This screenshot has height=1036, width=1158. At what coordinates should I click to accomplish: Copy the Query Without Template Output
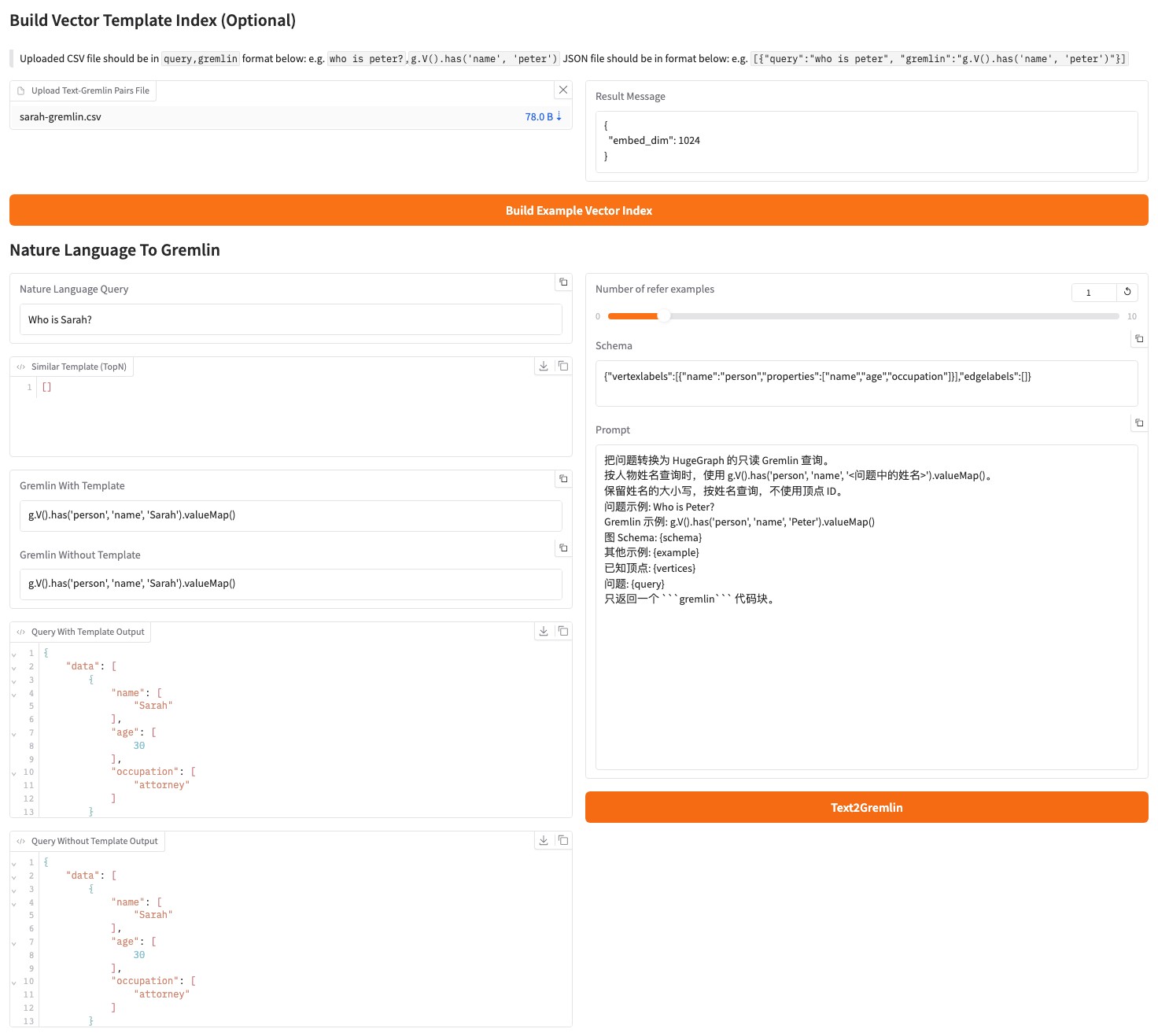tap(563, 840)
